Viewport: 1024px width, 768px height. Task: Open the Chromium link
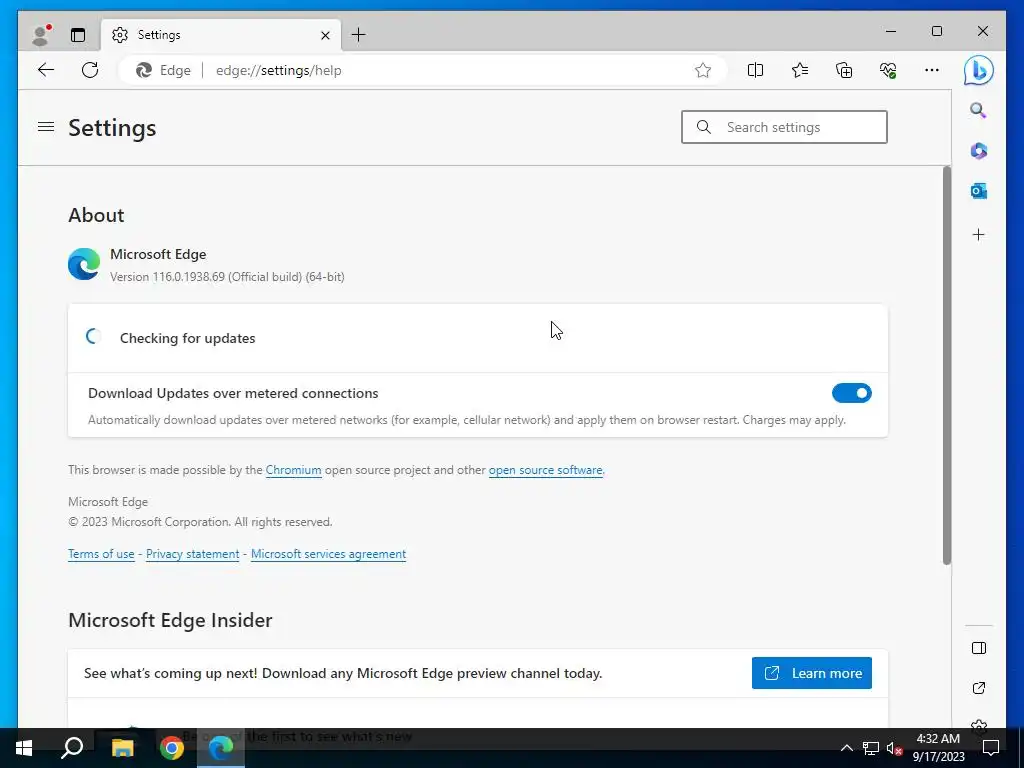tap(293, 470)
